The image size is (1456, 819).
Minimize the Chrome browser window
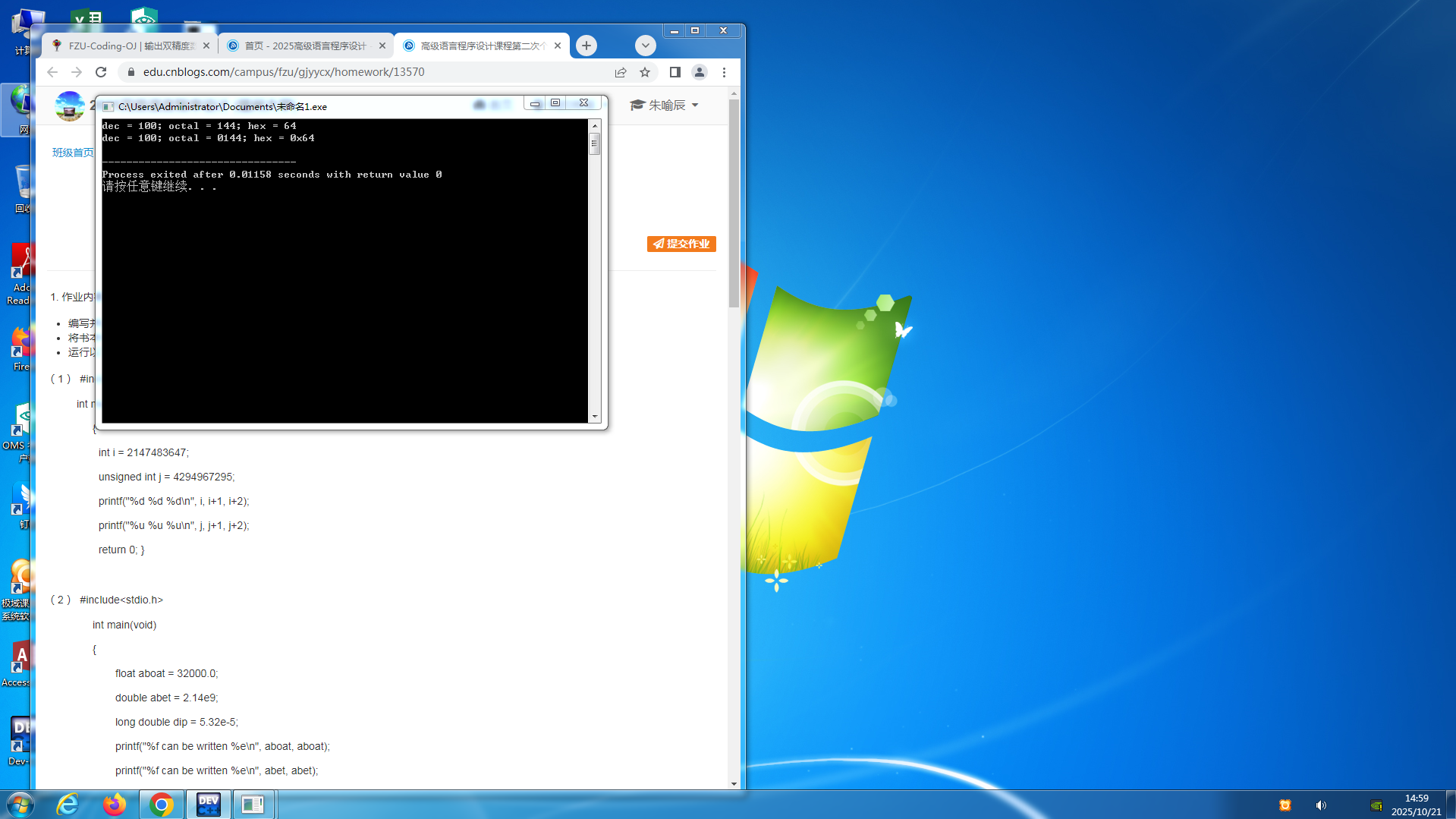[674, 31]
